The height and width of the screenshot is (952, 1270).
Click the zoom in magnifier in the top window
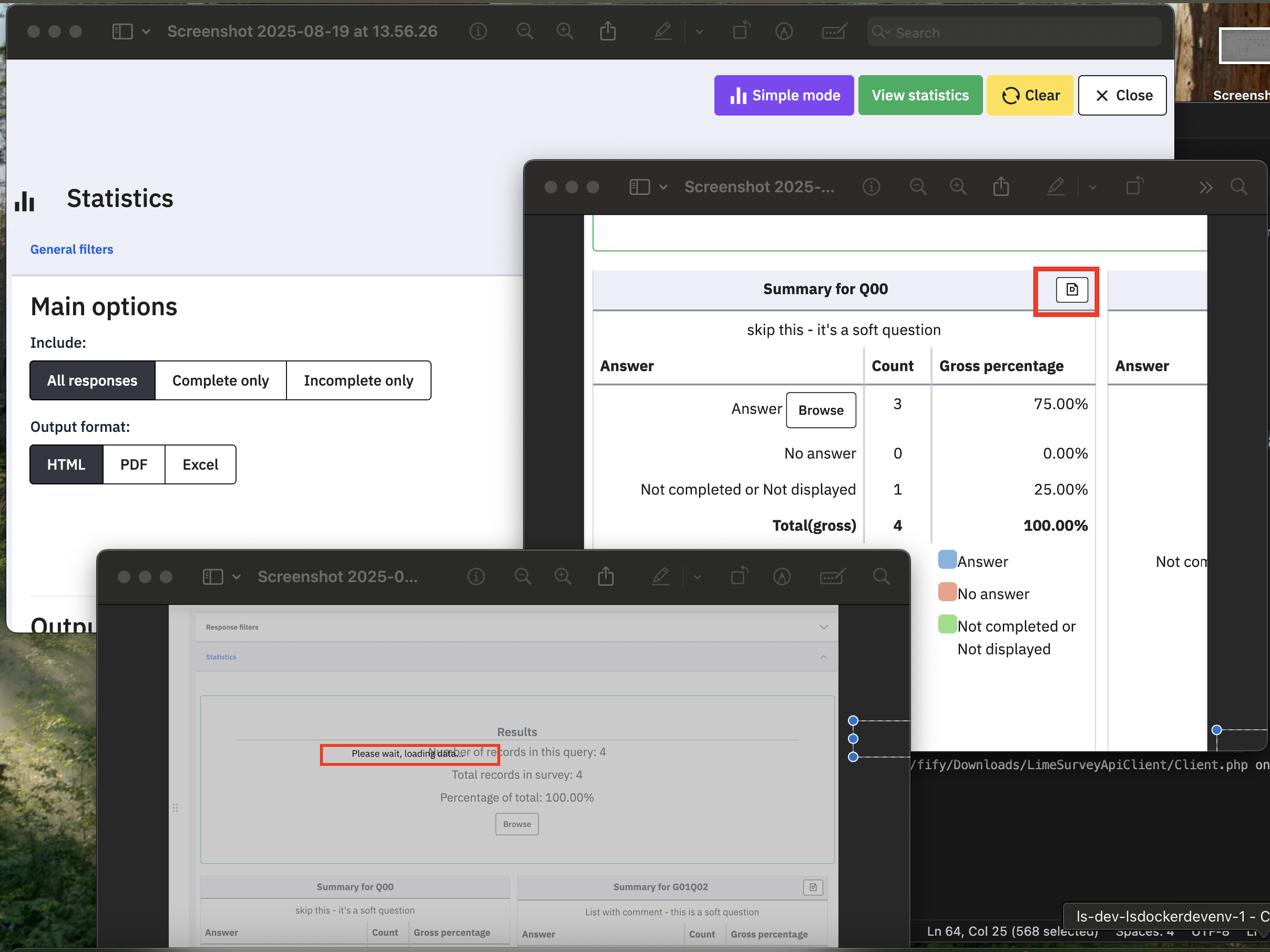coord(565,31)
